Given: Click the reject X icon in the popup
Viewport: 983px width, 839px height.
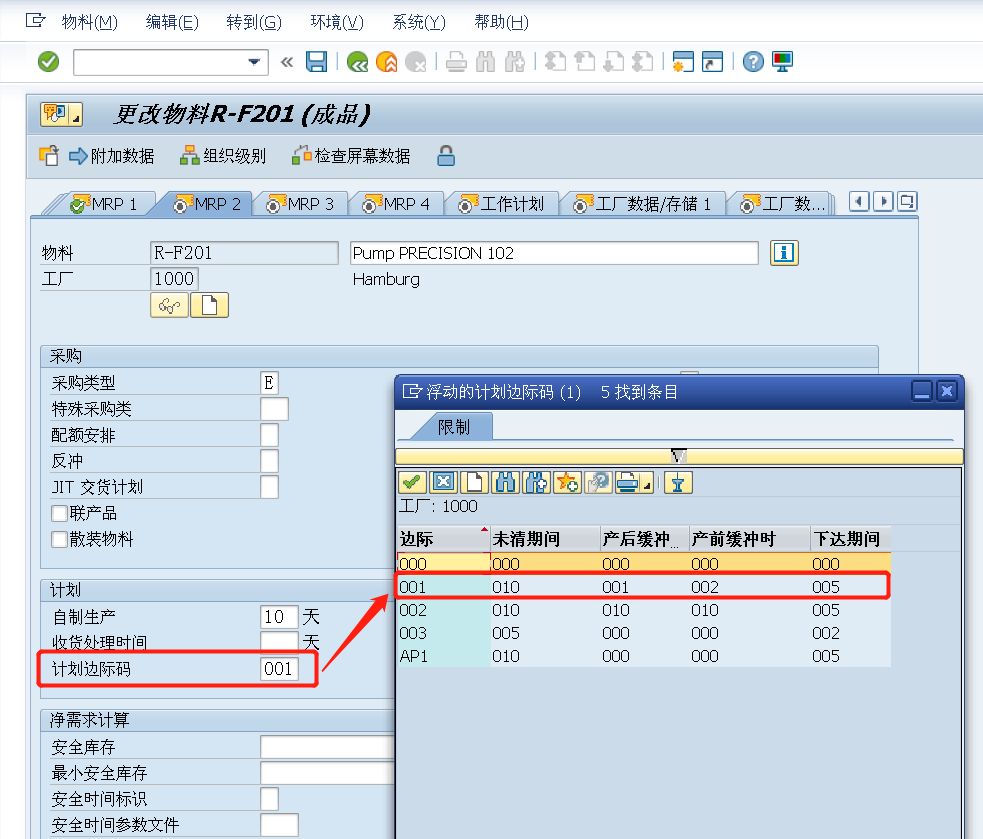Looking at the screenshot, I should tap(443, 482).
